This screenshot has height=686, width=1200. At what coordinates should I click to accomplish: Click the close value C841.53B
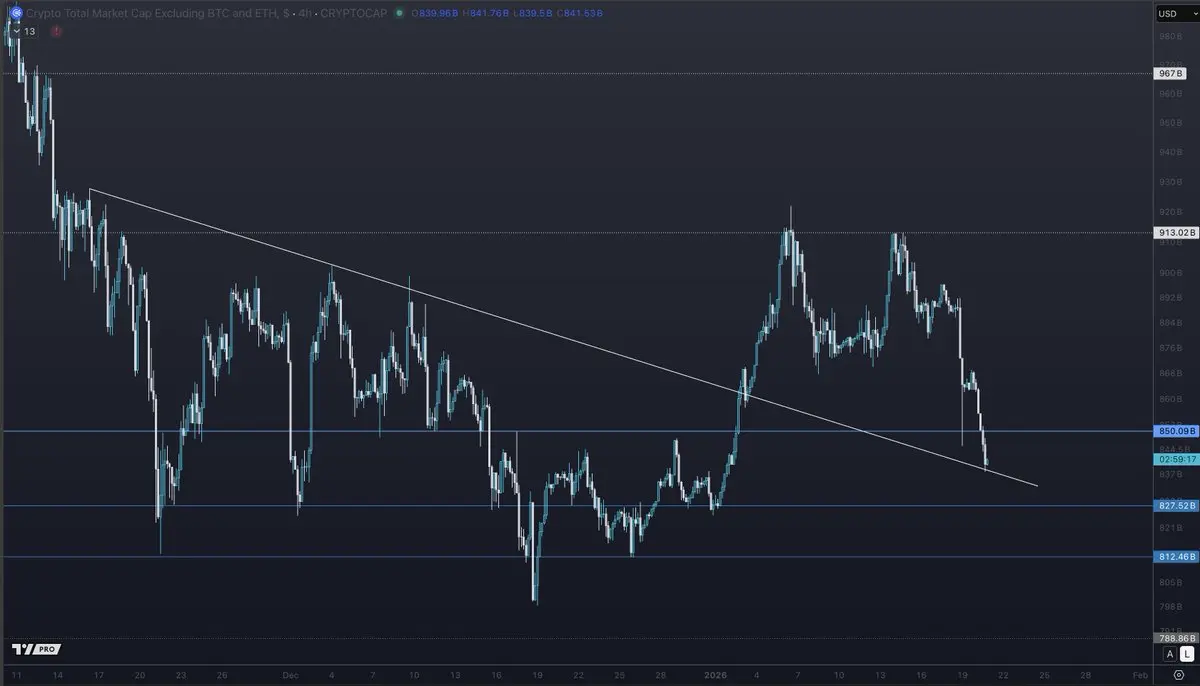tap(580, 14)
